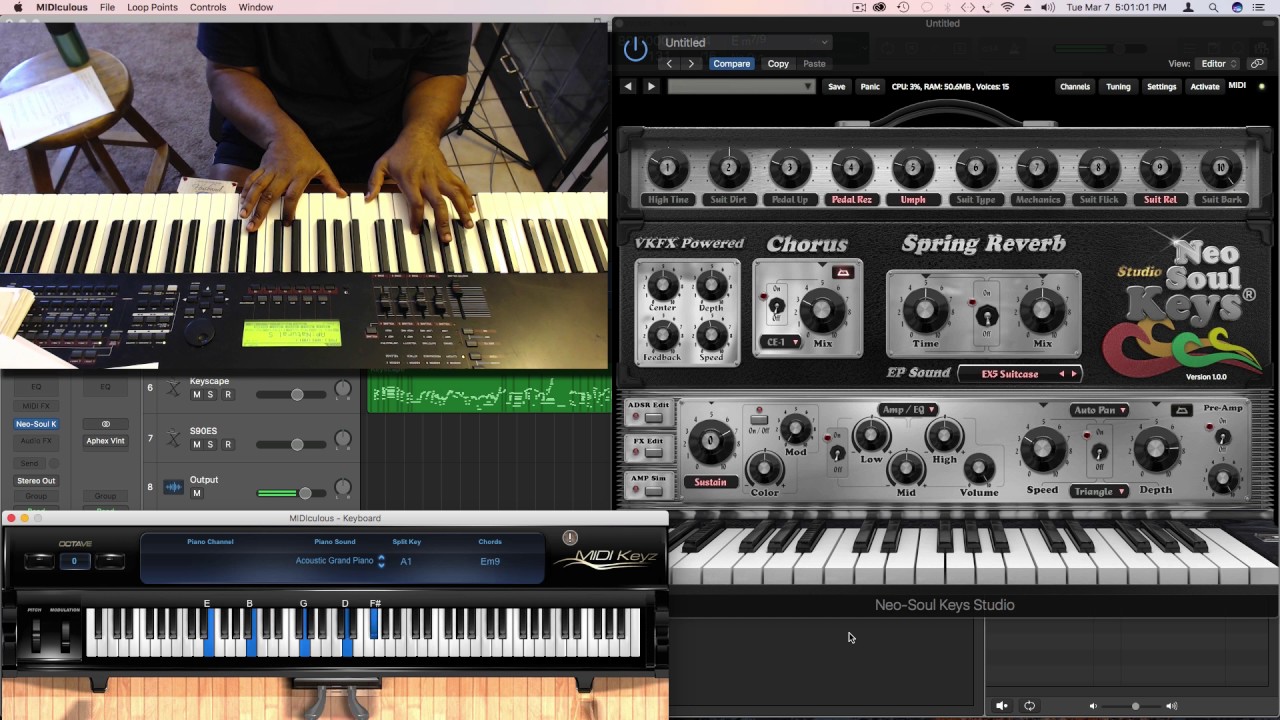Click the cycle loop icon at bottom right

[x=1029, y=706]
